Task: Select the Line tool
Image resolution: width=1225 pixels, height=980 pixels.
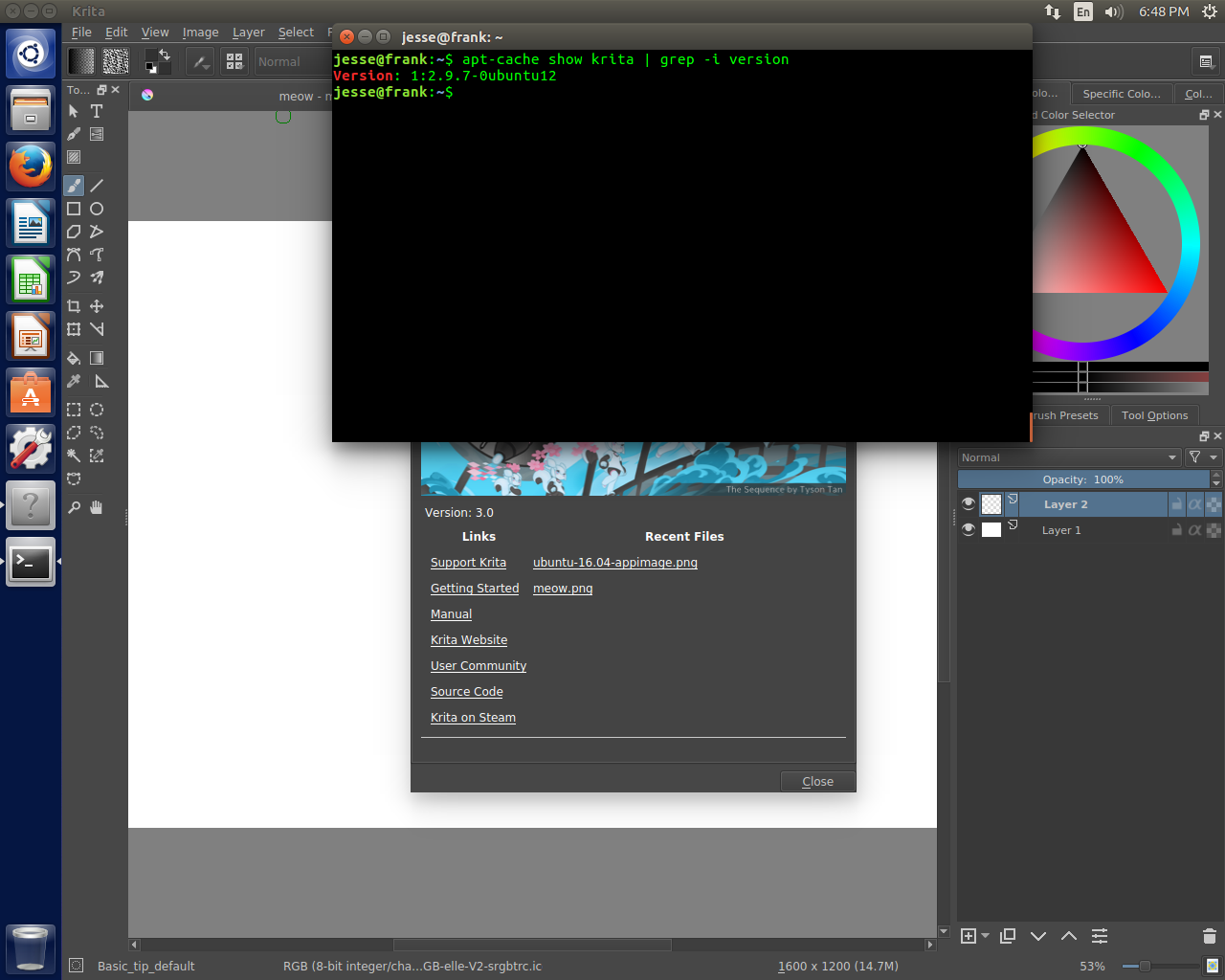Action: click(97, 186)
